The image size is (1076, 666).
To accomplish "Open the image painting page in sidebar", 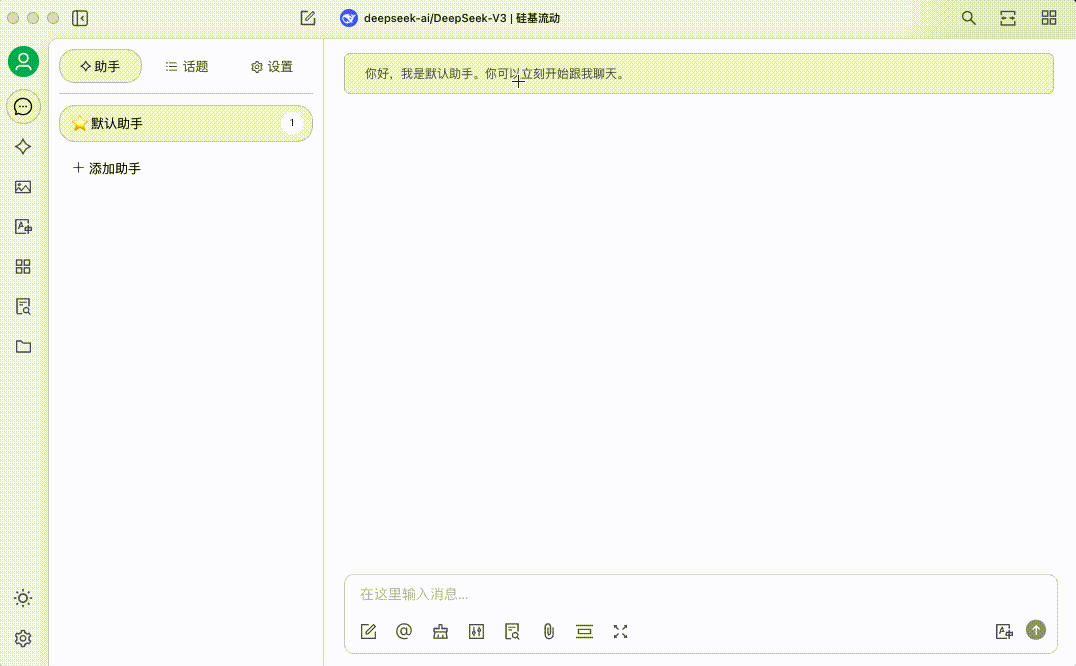I will 23,187.
